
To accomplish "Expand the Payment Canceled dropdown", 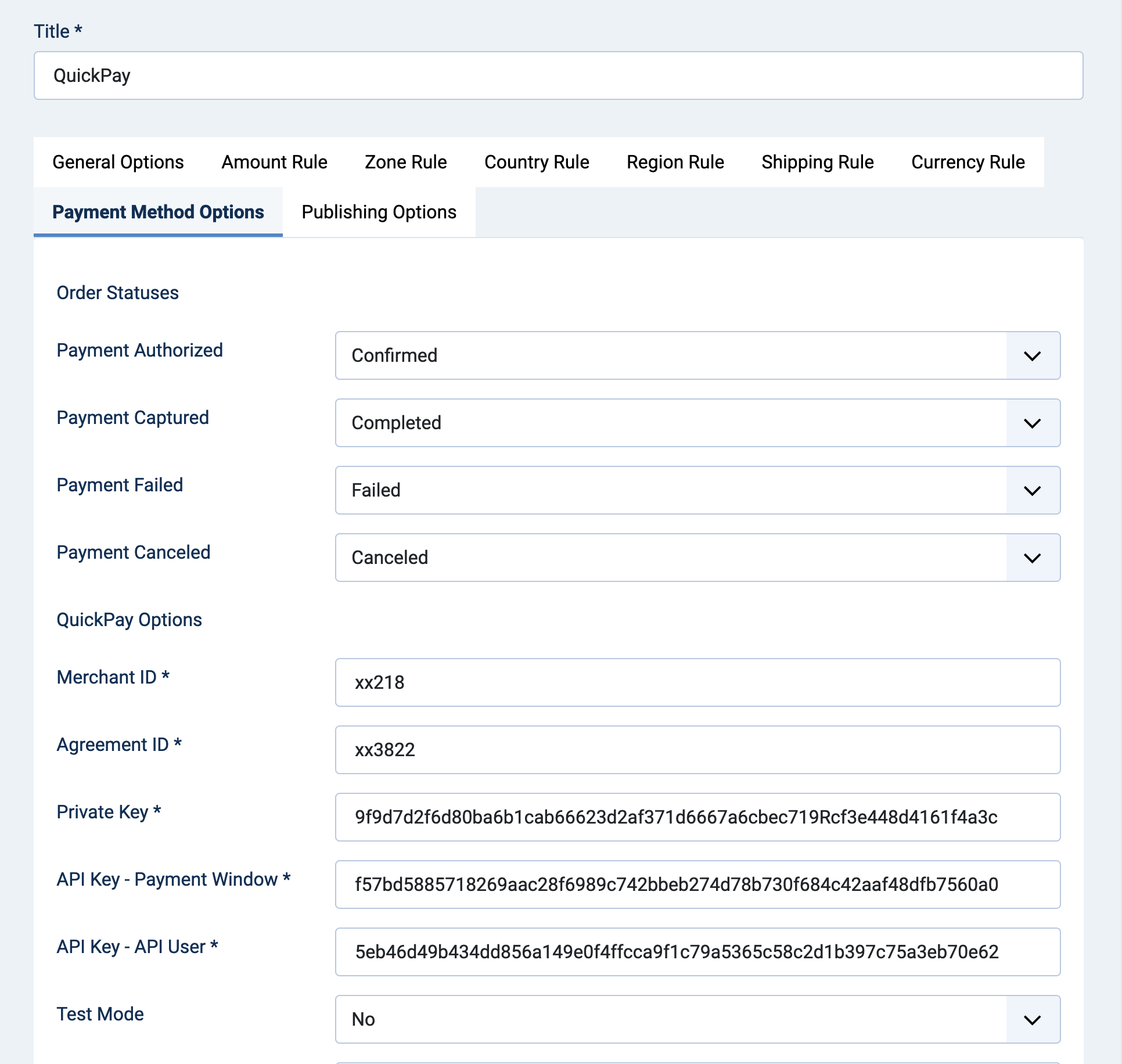I will [1032, 558].
